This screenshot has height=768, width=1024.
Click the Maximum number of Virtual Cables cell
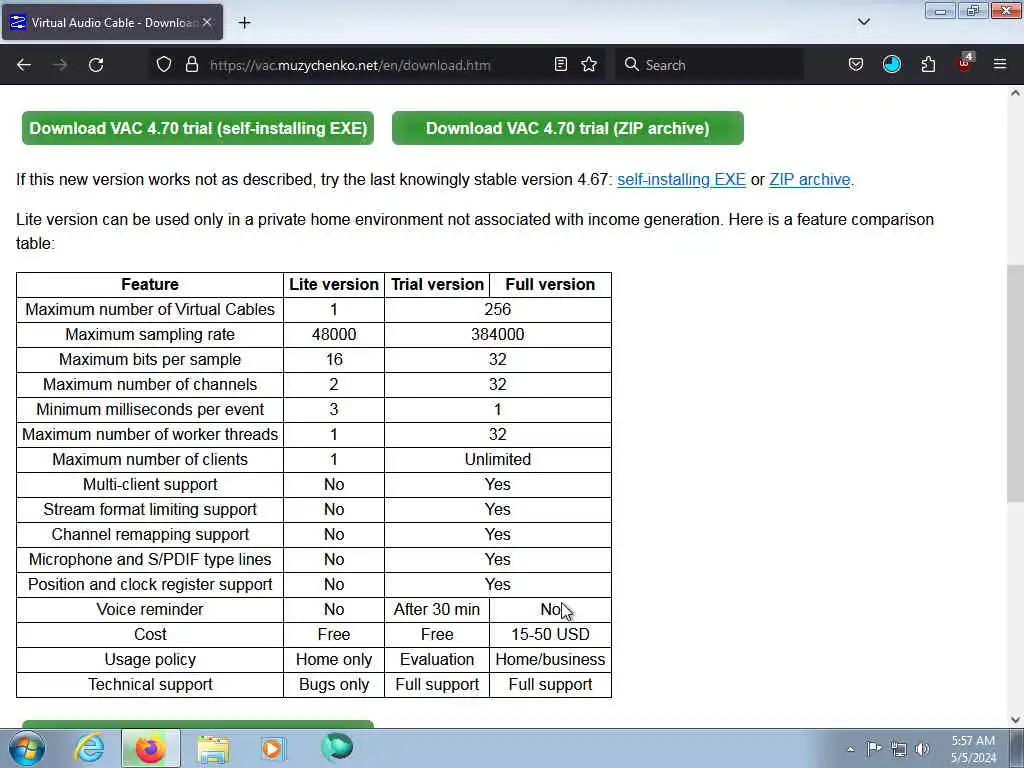pyautogui.click(x=150, y=310)
